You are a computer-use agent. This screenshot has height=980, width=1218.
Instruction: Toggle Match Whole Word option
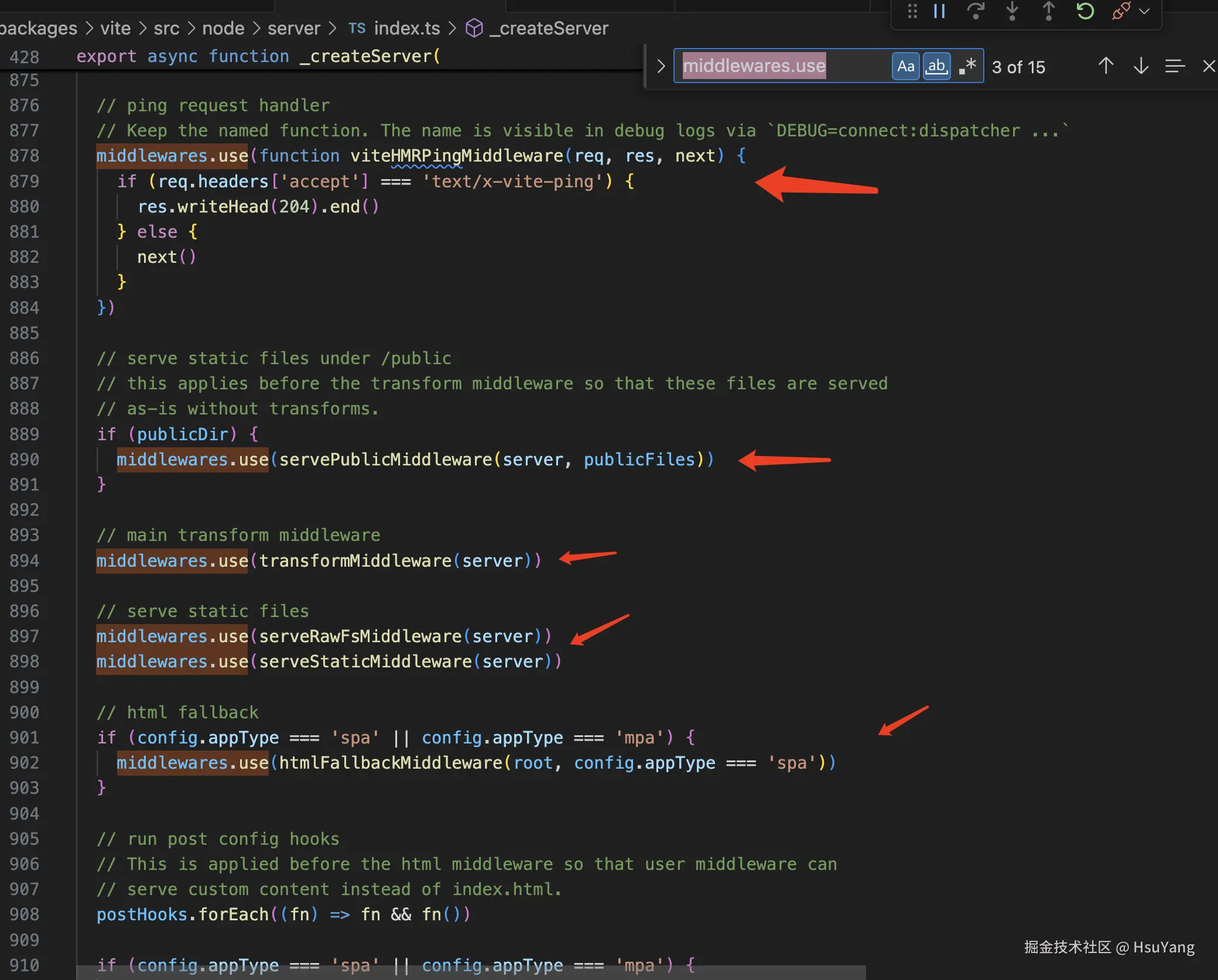click(936, 66)
